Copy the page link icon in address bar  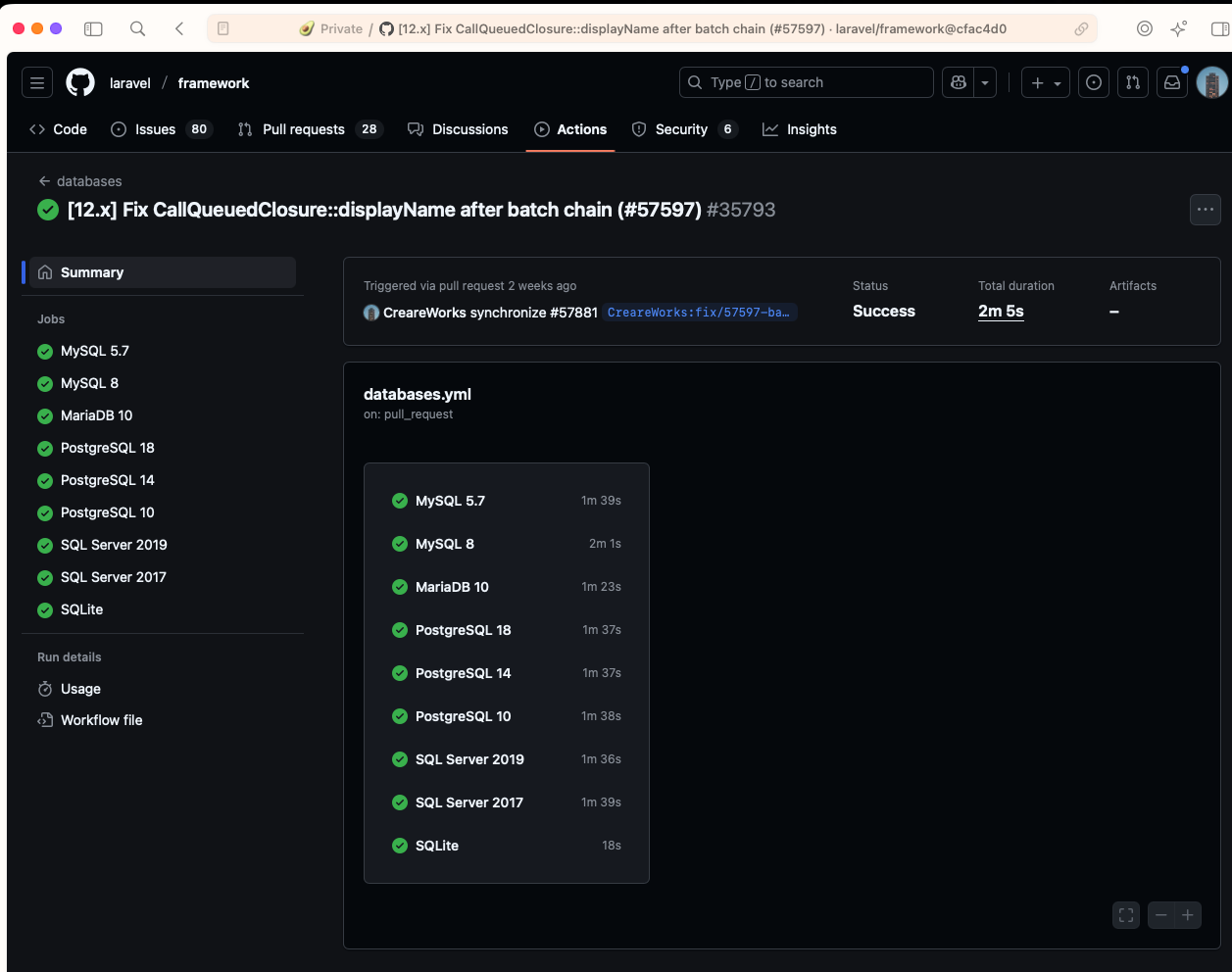1081,28
